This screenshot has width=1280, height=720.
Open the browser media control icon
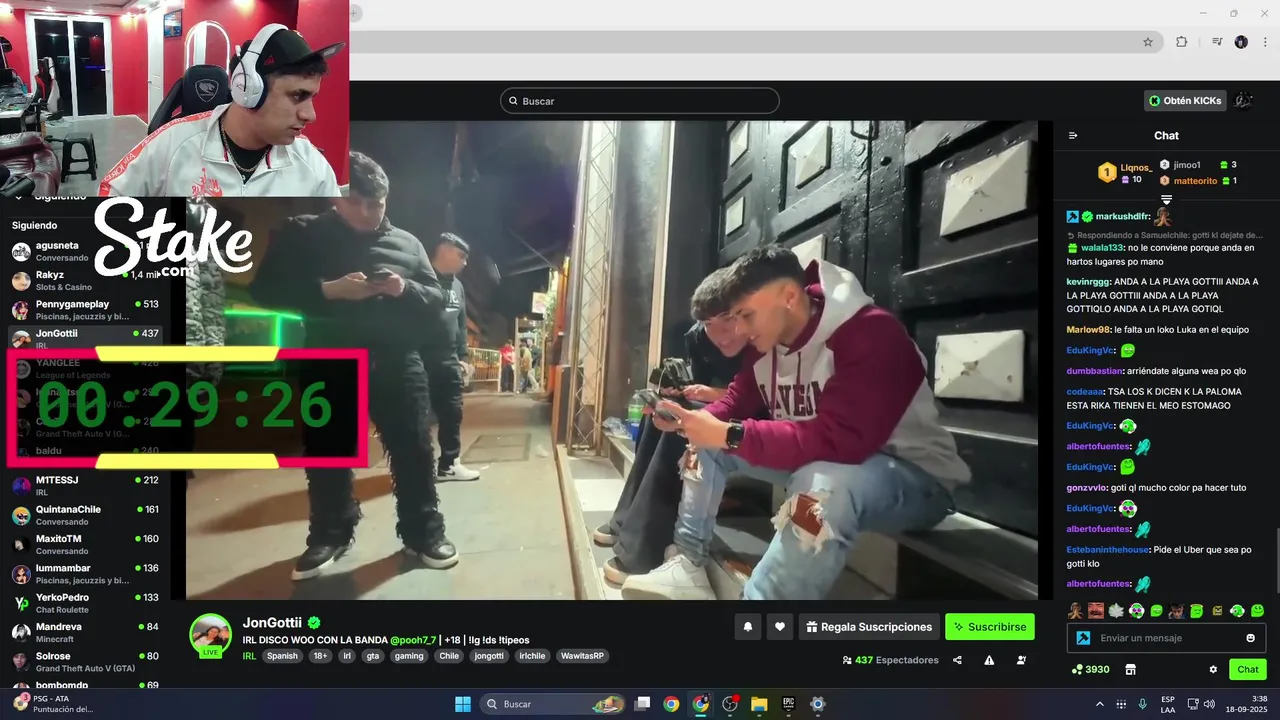click(1217, 42)
